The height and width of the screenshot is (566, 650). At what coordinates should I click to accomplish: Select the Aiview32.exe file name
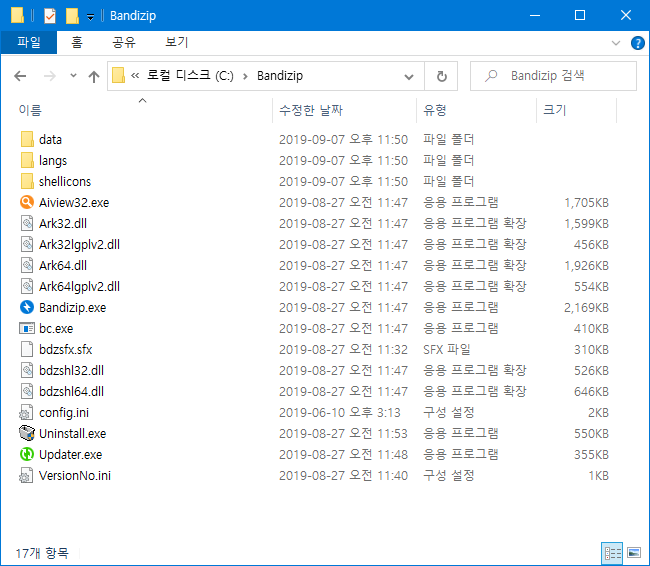click(74, 202)
